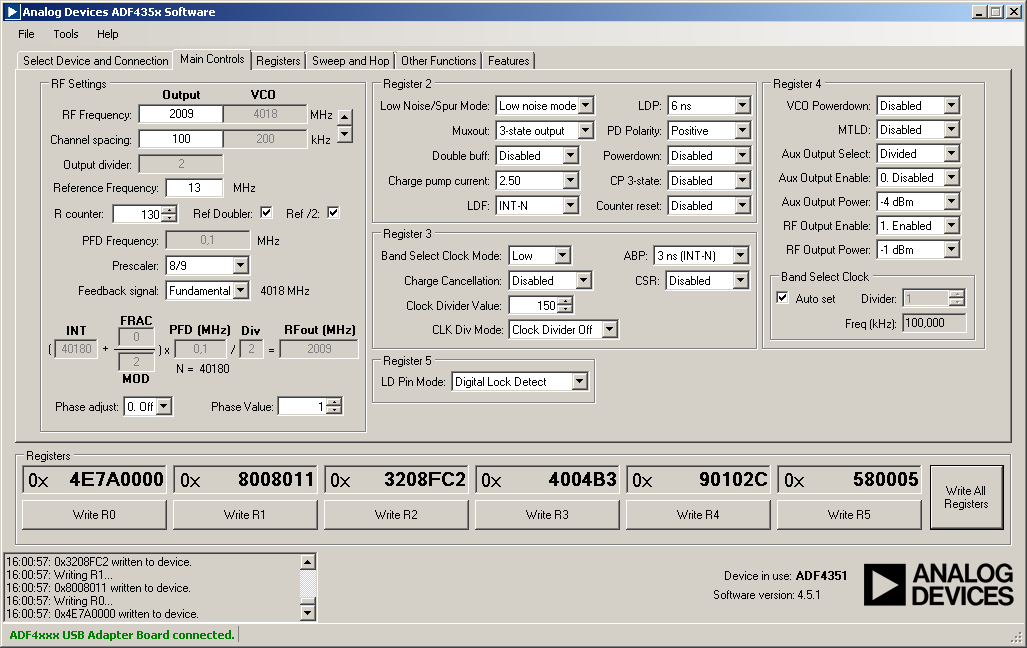1027x648 pixels.
Task: Decrease R counter with down spinner
Action: coord(170,218)
